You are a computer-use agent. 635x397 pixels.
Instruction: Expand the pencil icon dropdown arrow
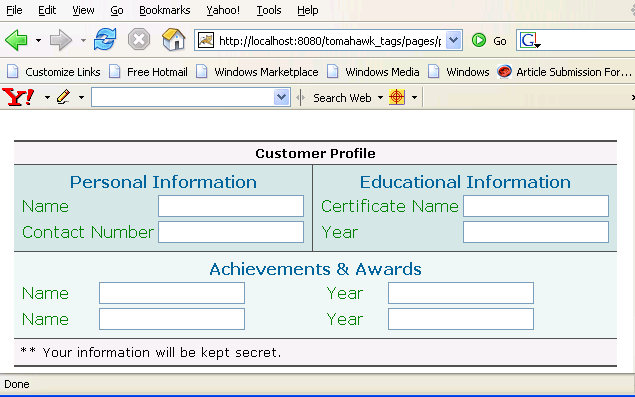[x=81, y=97]
